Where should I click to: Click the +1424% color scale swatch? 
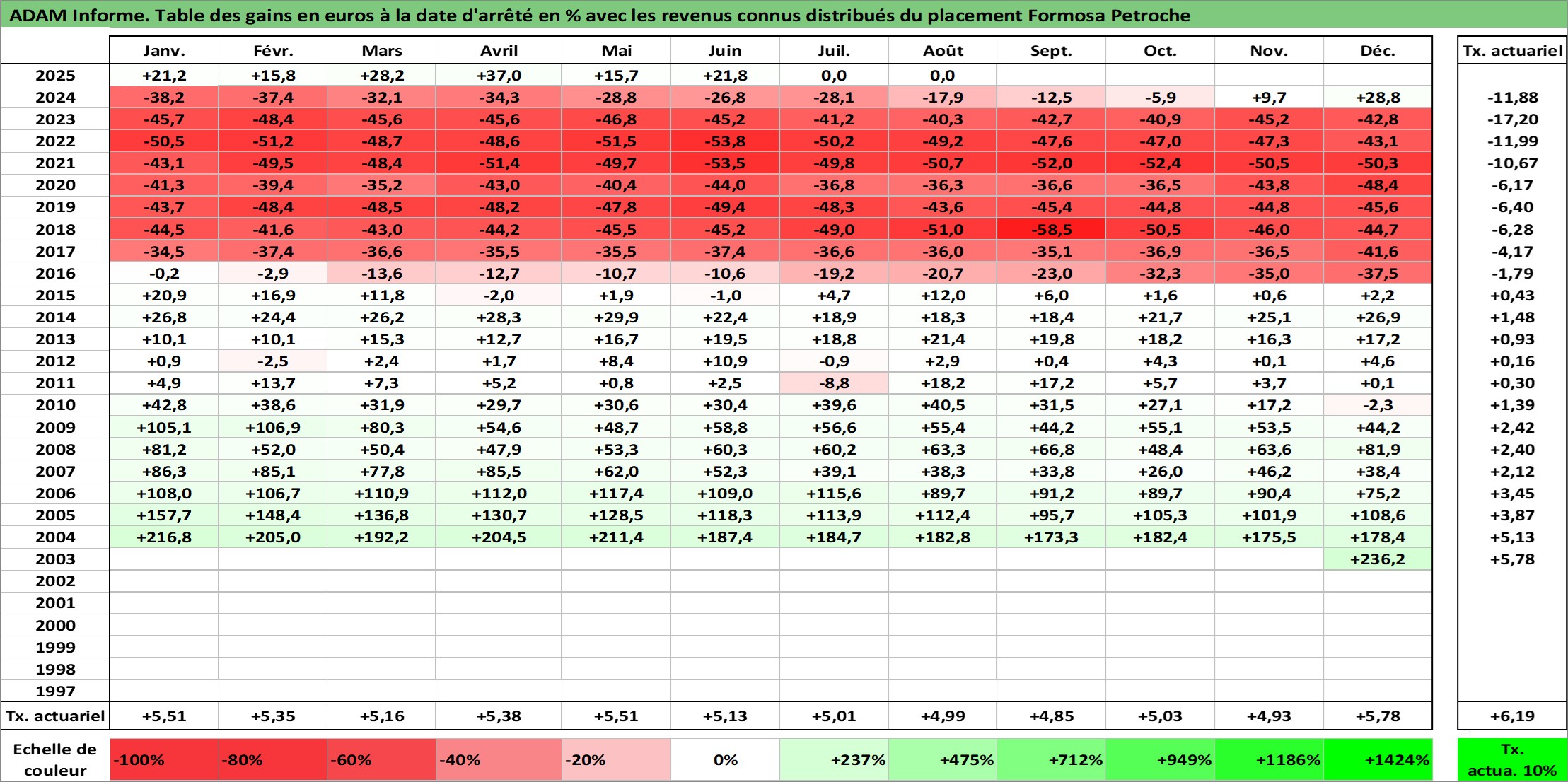(x=1378, y=760)
